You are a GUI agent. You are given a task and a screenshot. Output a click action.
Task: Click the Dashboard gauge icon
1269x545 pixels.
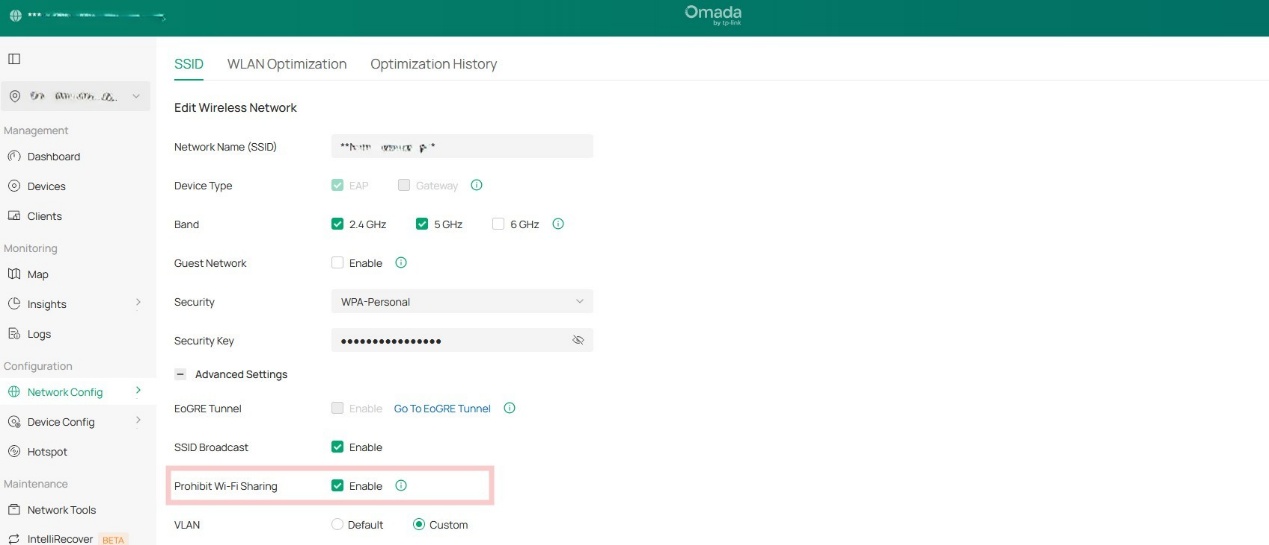pyautogui.click(x=14, y=156)
